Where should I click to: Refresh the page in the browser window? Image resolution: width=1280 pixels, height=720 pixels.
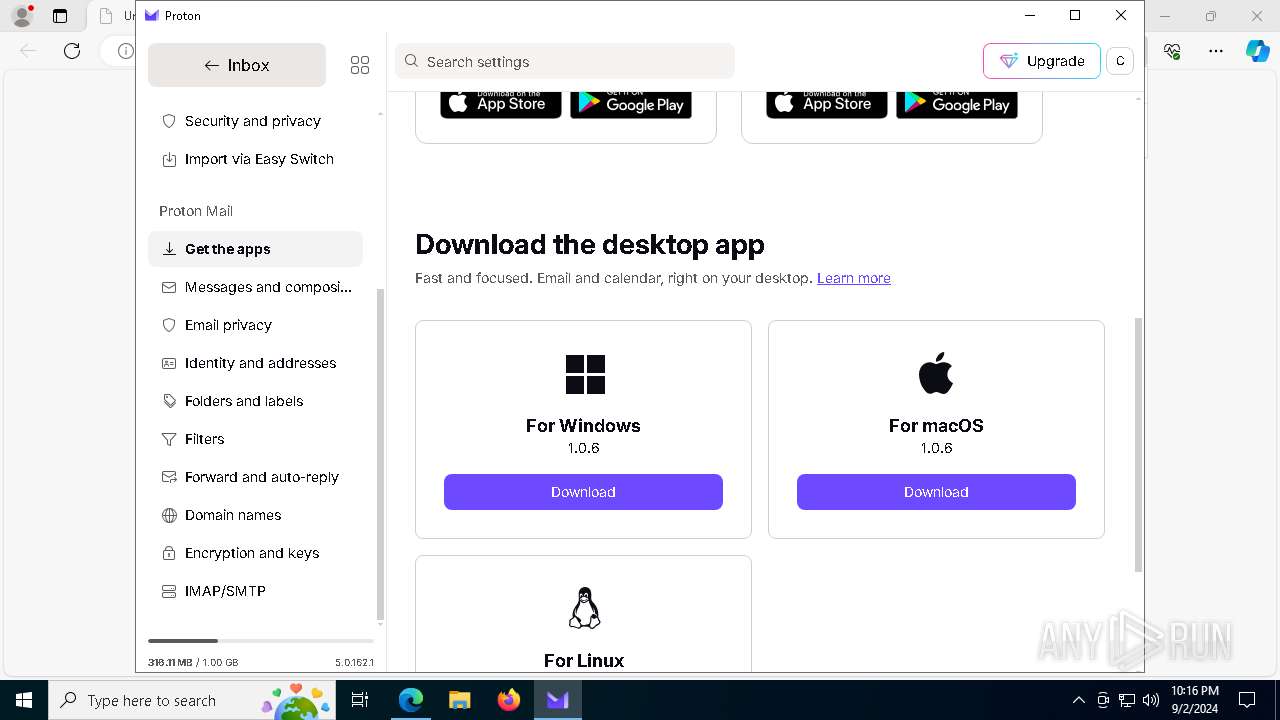(72, 50)
